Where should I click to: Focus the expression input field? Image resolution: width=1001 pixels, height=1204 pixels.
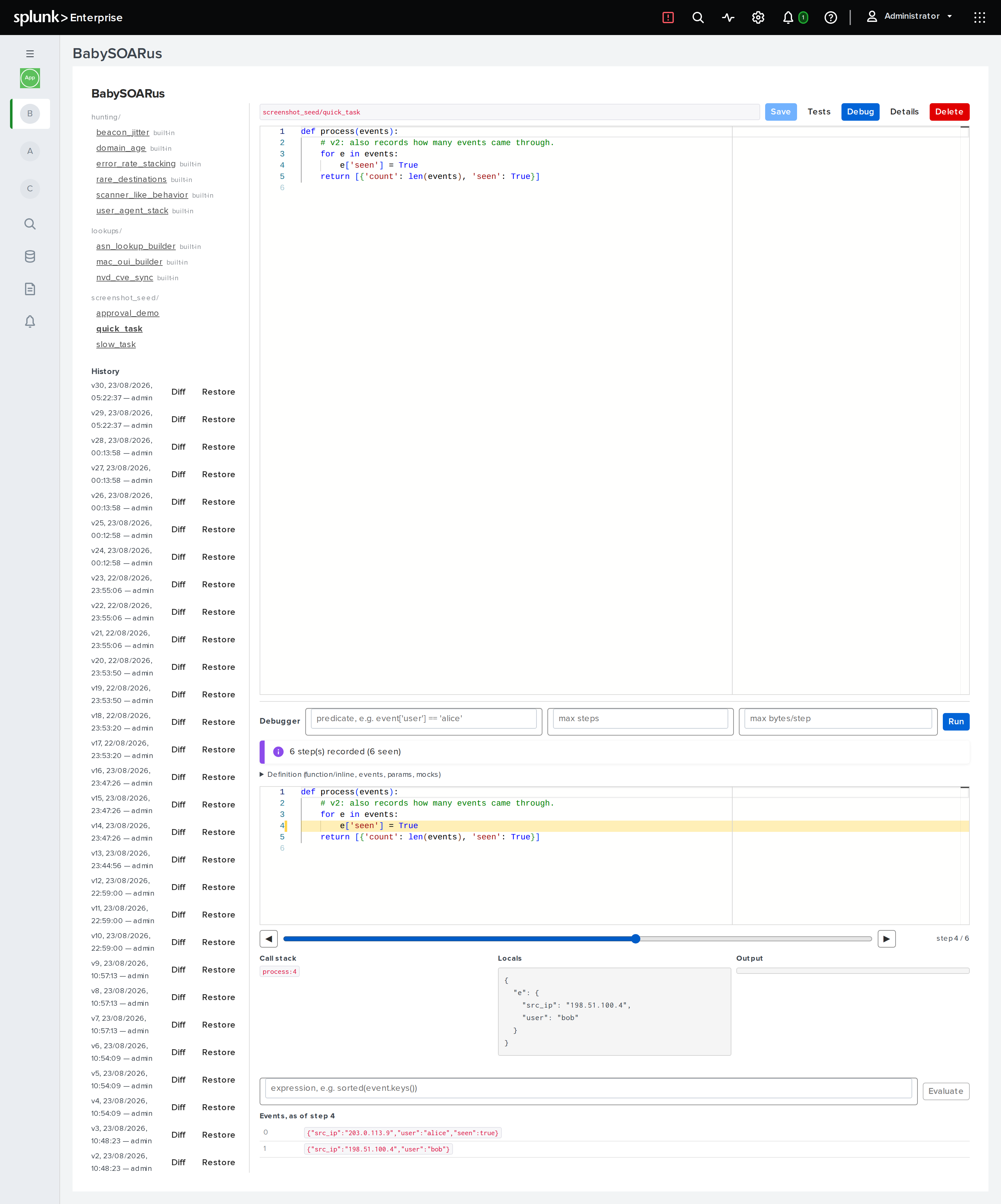pyautogui.click(x=588, y=1088)
